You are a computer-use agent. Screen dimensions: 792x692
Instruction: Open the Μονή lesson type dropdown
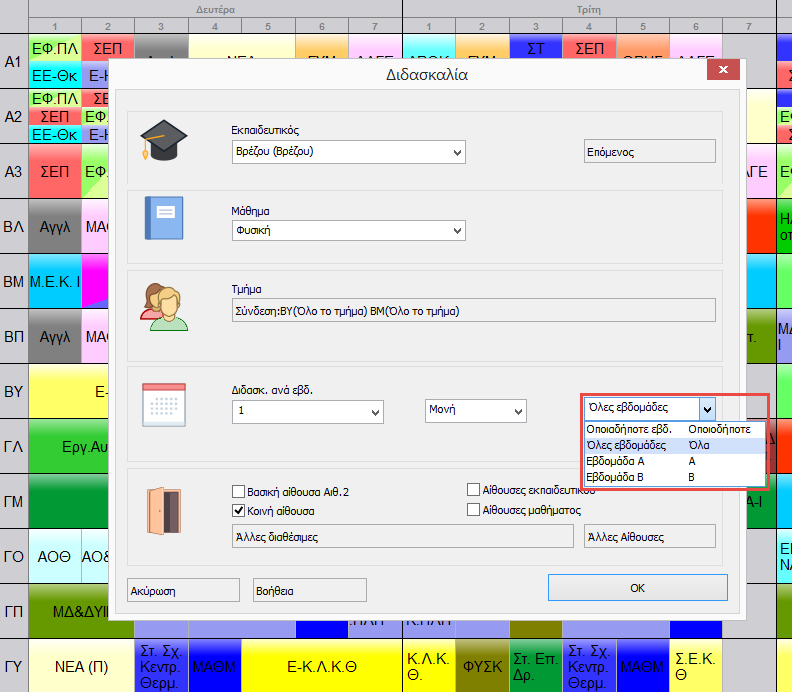(x=518, y=411)
